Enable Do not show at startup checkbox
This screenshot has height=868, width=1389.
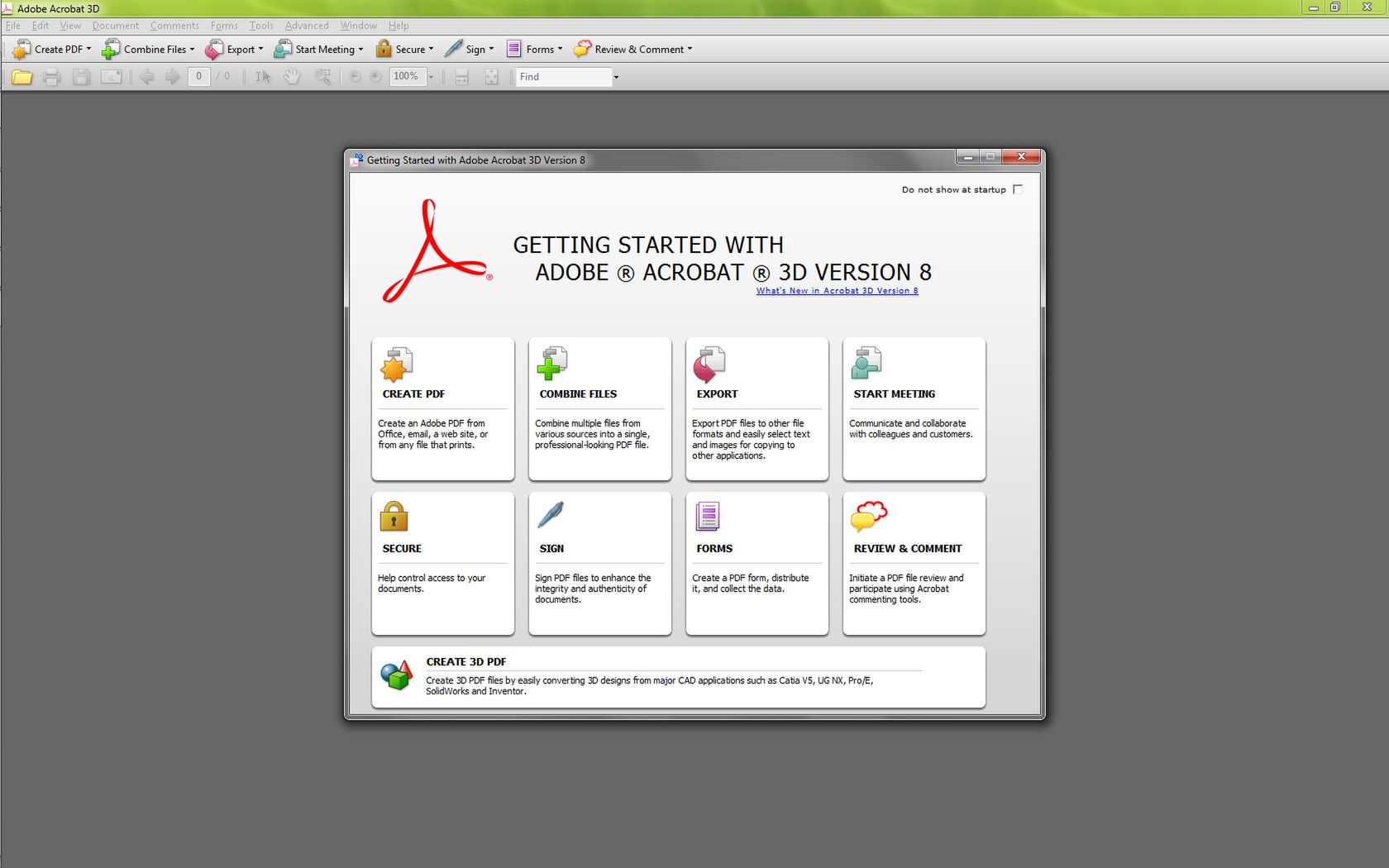pyautogui.click(x=1018, y=189)
